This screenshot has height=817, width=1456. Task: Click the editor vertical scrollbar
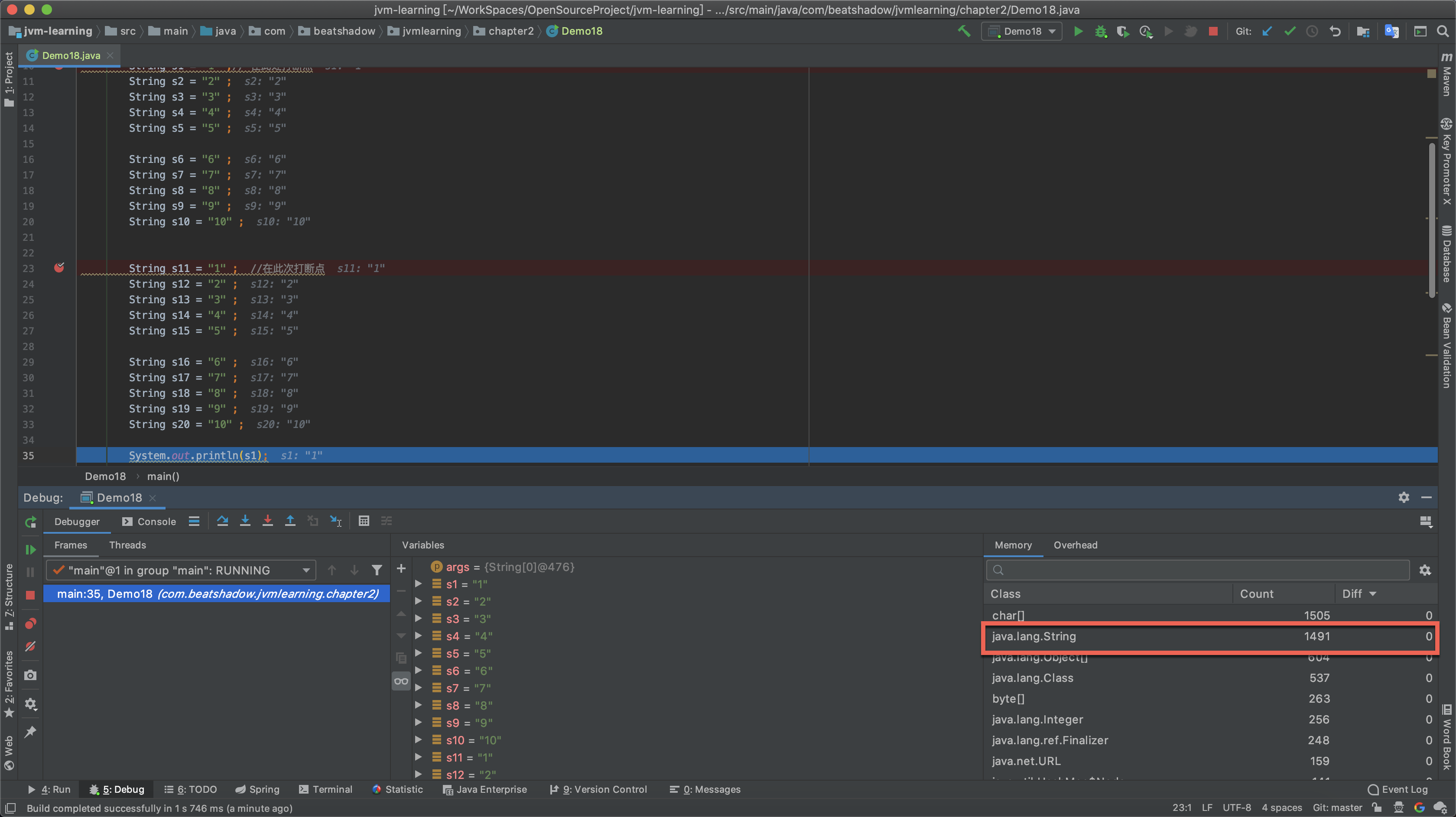1431,220
